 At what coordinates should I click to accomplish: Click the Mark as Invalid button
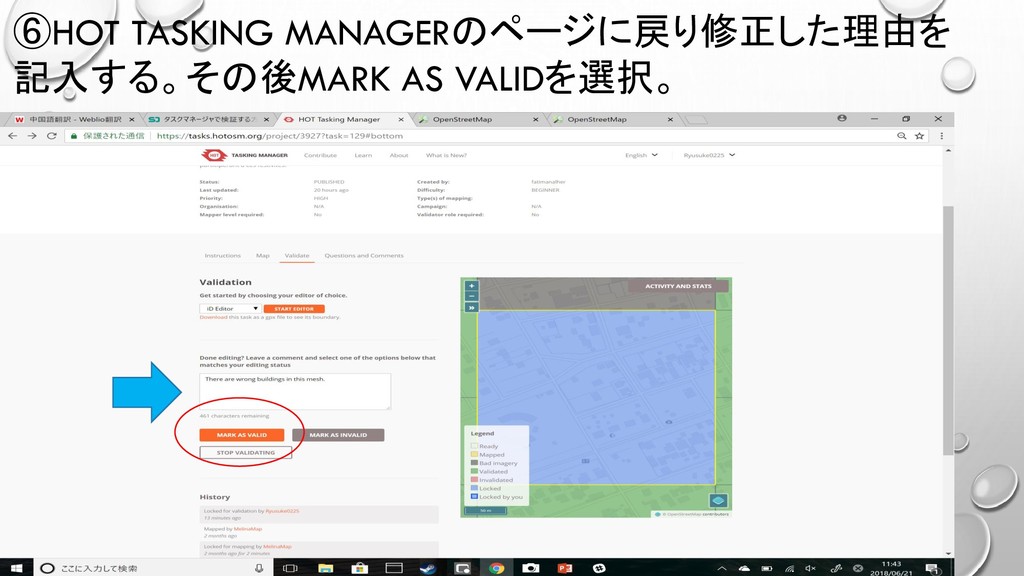(x=338, y=435)
